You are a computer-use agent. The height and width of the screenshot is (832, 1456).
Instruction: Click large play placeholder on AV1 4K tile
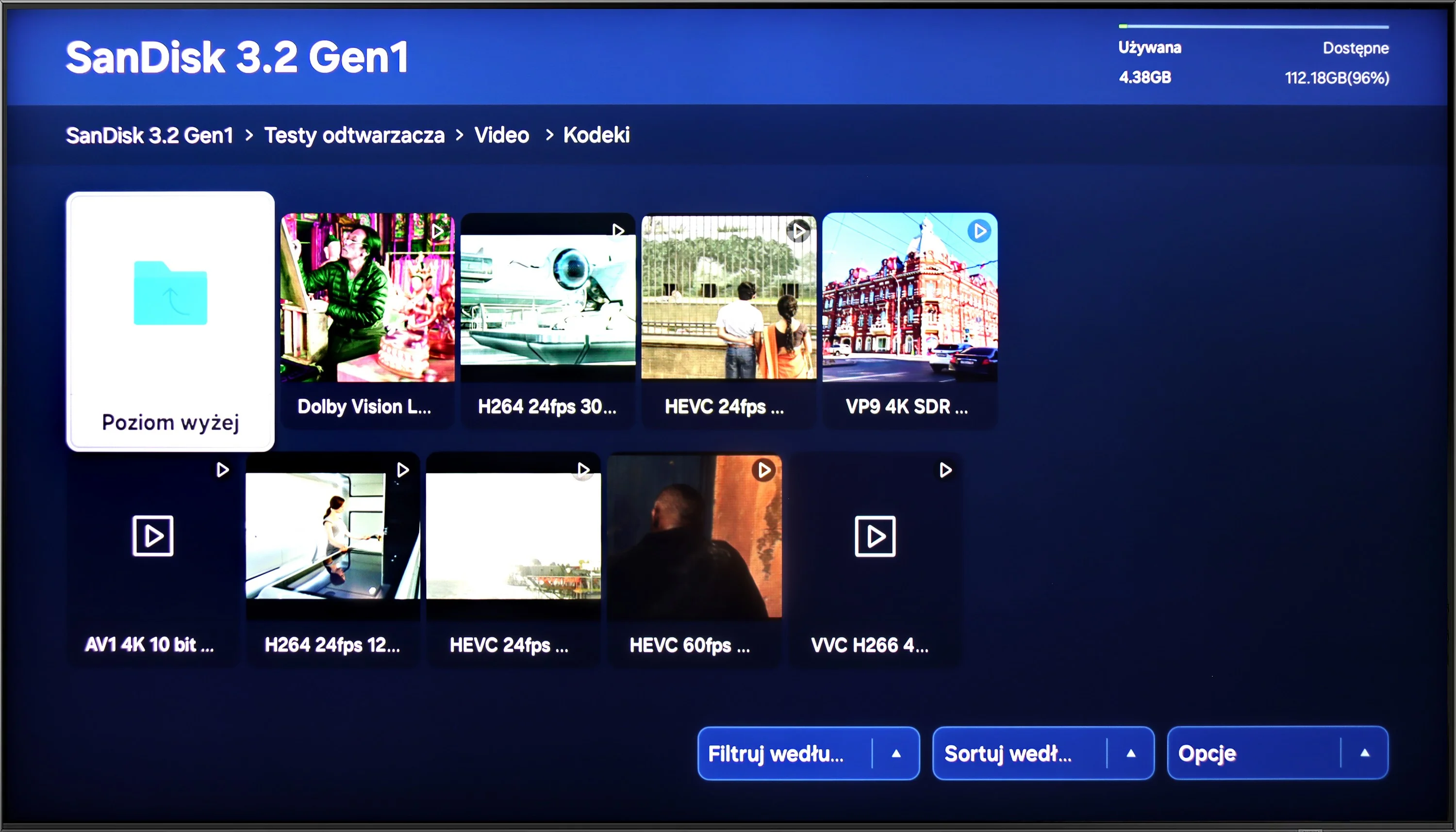click(x=153, y=536)
